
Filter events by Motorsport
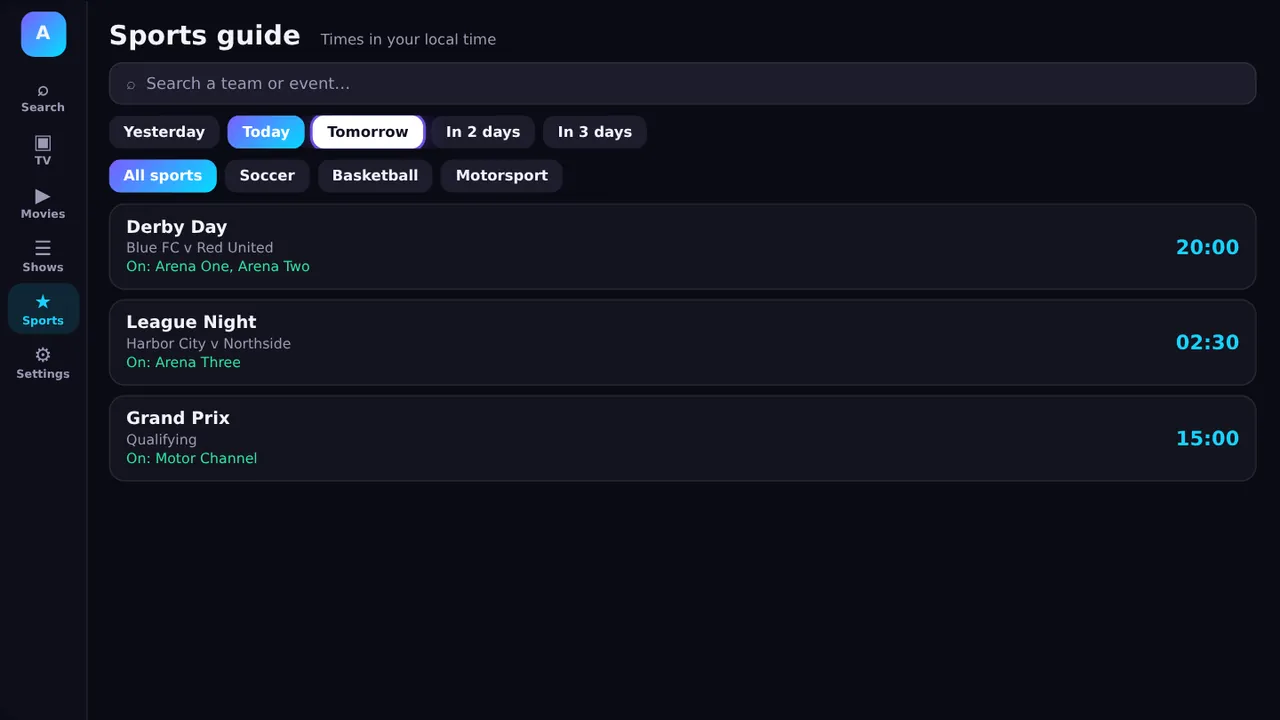coord(502,176)
